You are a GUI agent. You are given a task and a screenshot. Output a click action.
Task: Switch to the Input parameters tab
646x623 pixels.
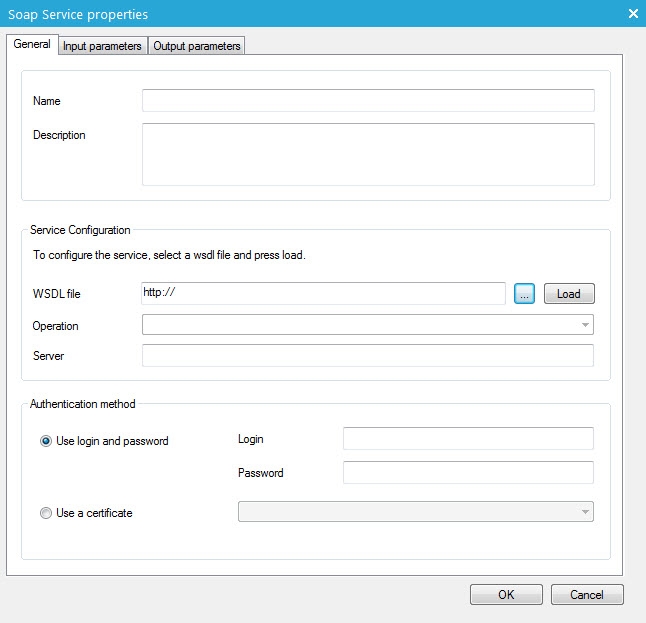(102, 46)
